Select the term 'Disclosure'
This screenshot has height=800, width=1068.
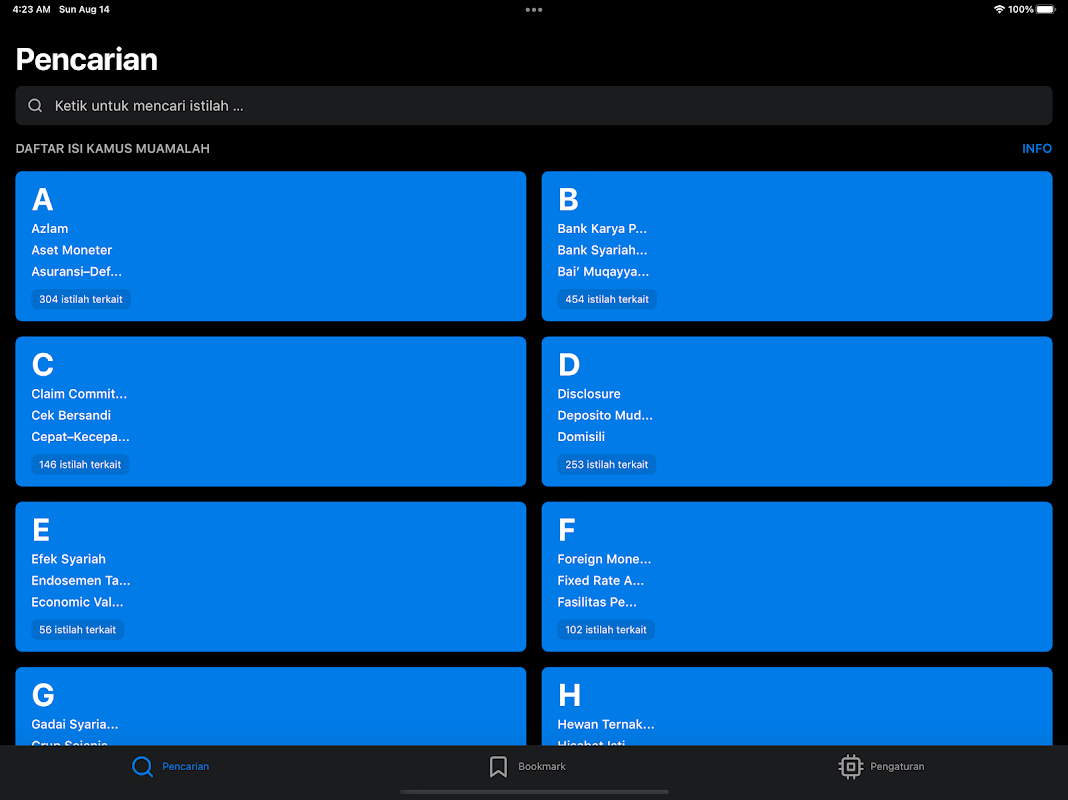click(588, 394)
